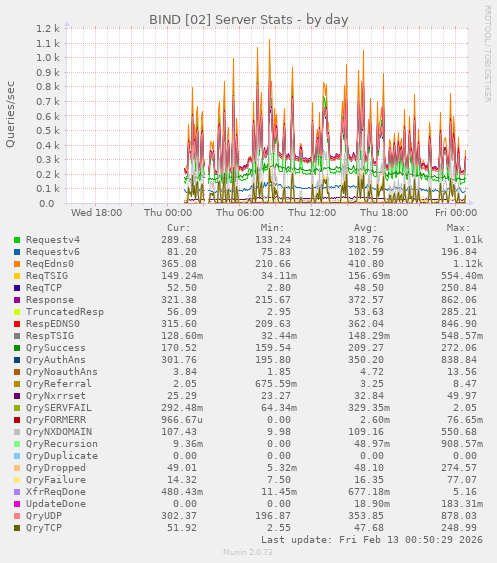Click the brown QryNoauthAns legend swatch
The image size is (497, 563).
pos(17,372)
